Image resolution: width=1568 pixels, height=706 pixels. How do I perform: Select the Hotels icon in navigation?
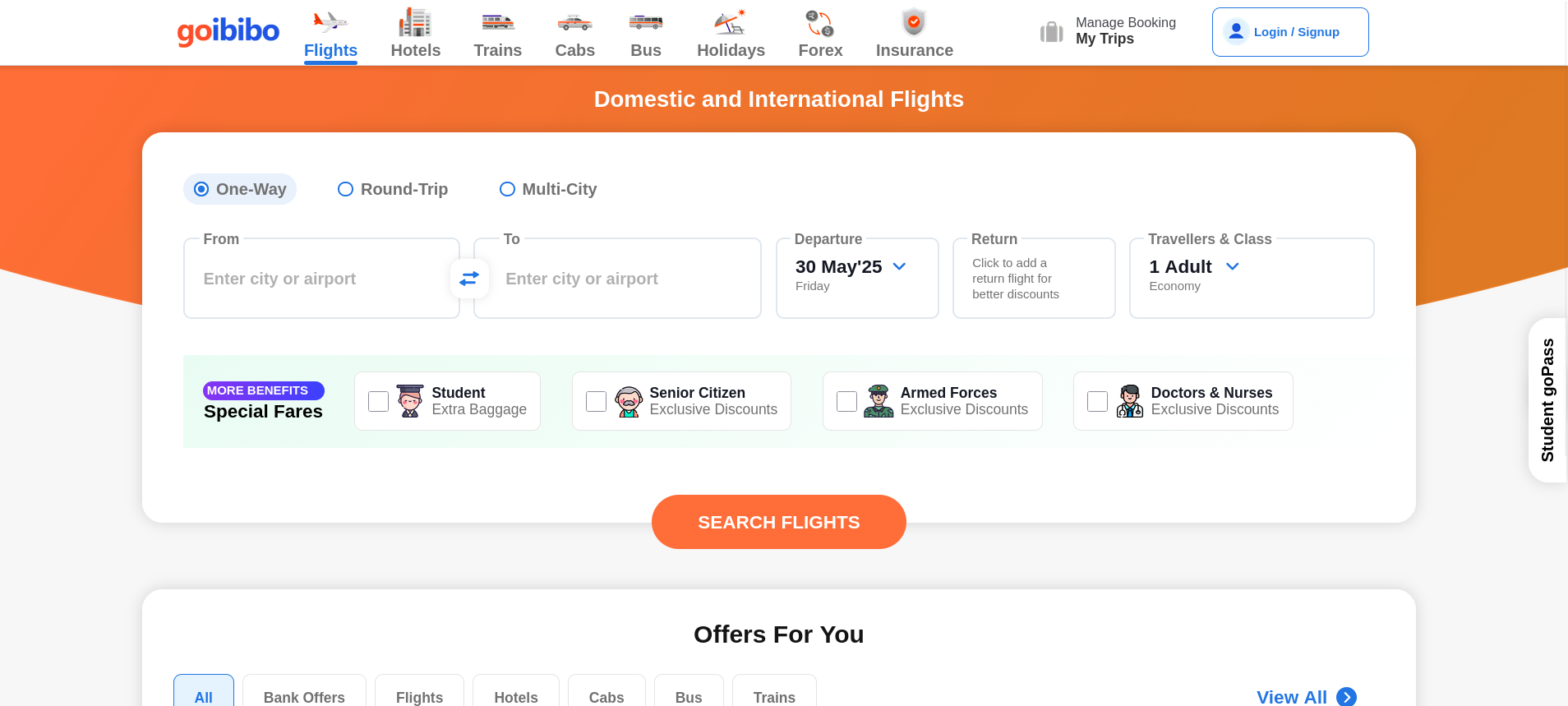coord(414,22)
